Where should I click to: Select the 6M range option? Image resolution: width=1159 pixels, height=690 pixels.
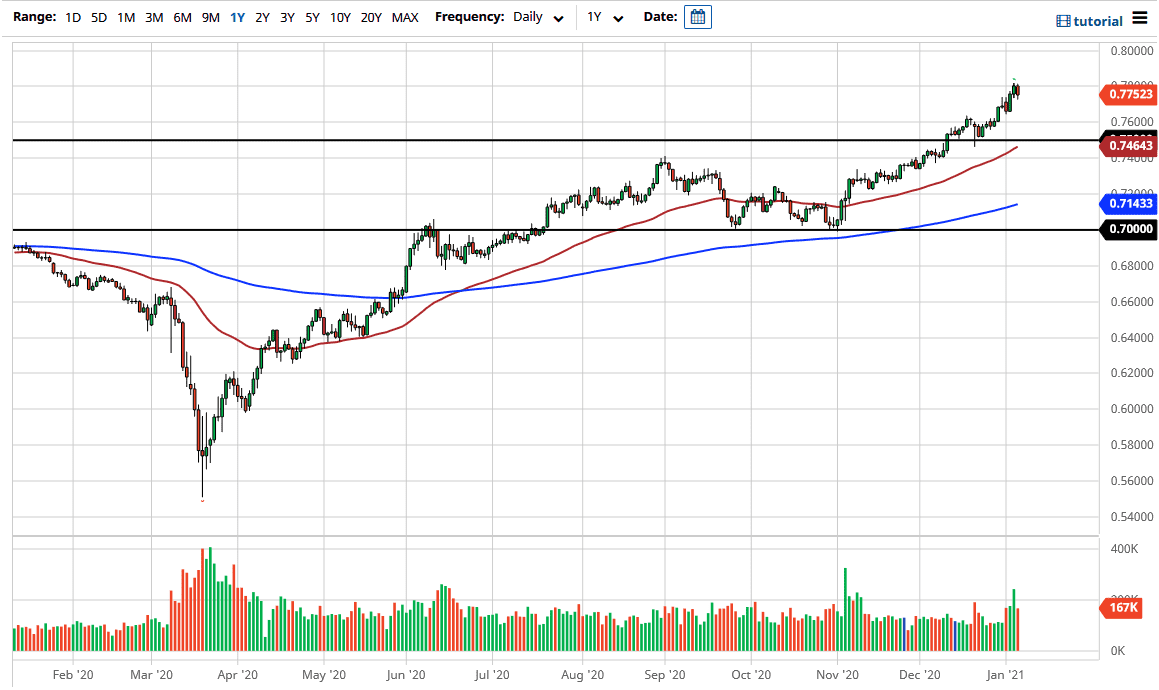click(x=180, y=17)
